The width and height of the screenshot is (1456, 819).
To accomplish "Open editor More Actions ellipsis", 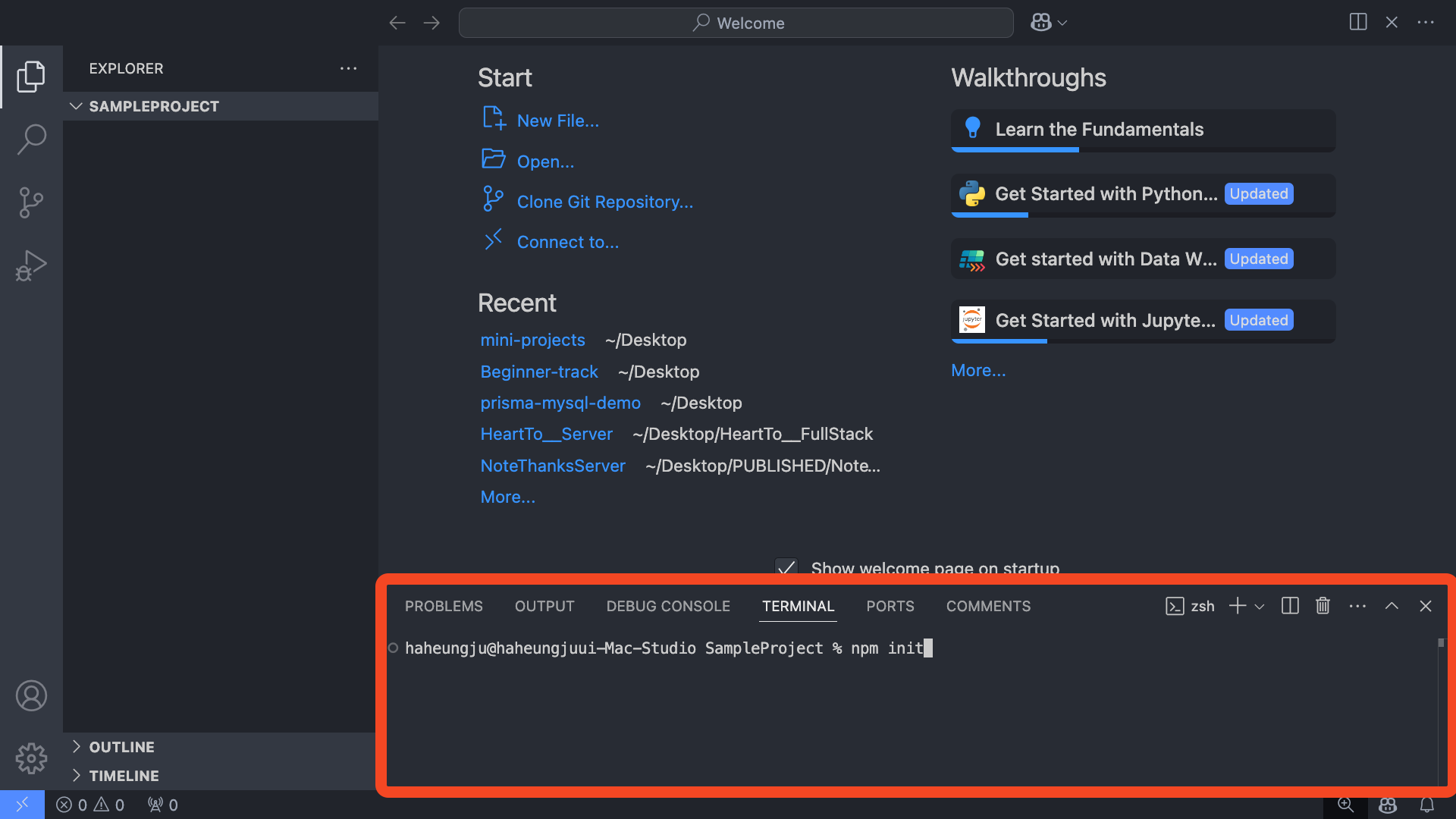I will pos(1426,22).
